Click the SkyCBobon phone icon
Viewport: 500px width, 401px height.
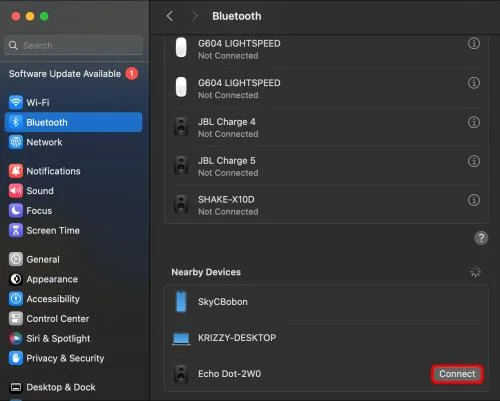tap(181, 302)
